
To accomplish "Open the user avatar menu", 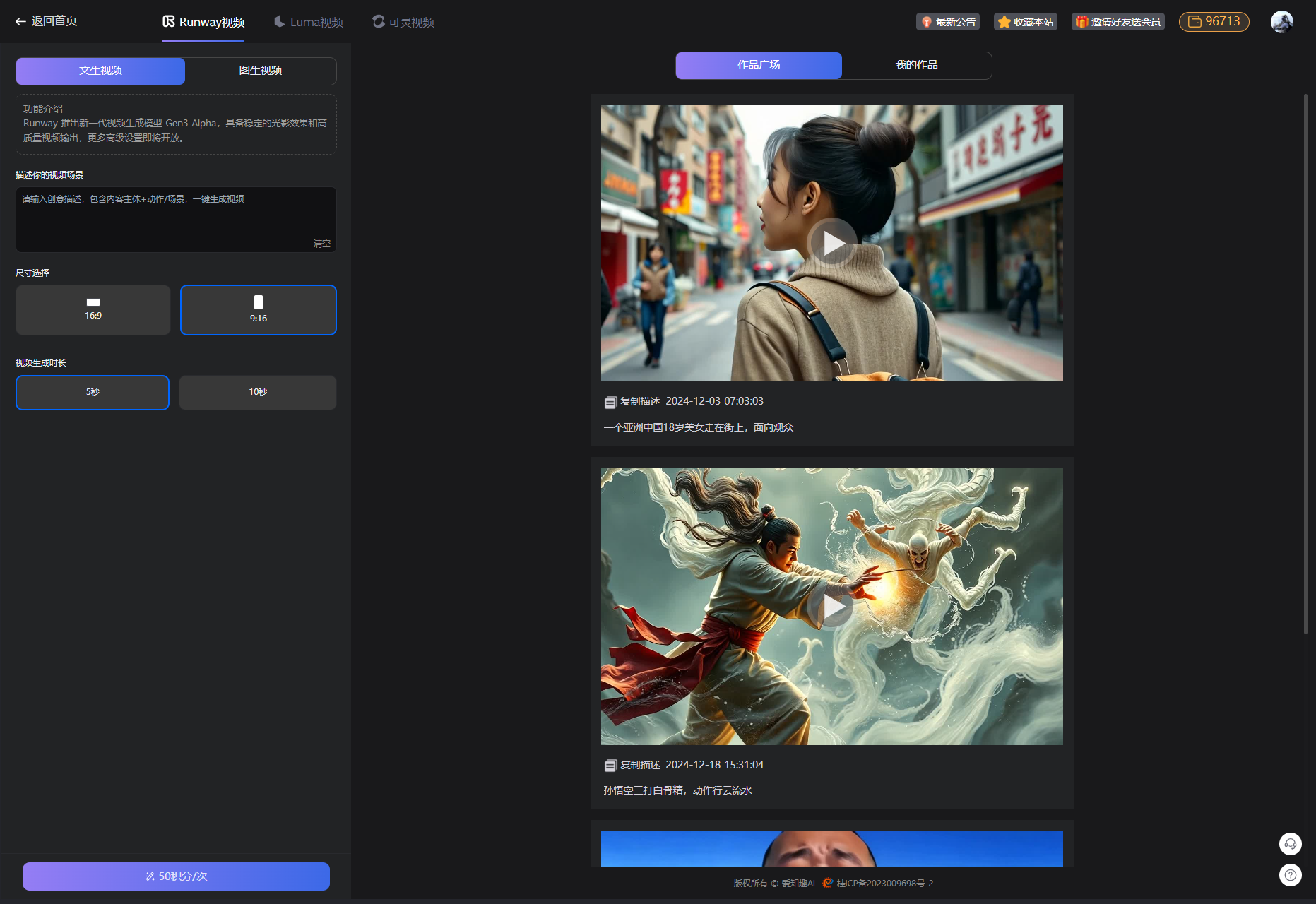I will point(1282,22).
